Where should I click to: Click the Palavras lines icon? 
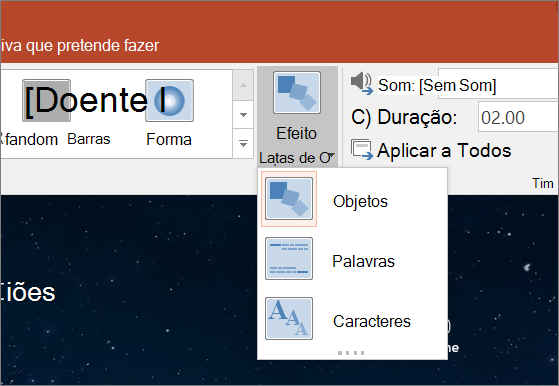click(289, 258)
